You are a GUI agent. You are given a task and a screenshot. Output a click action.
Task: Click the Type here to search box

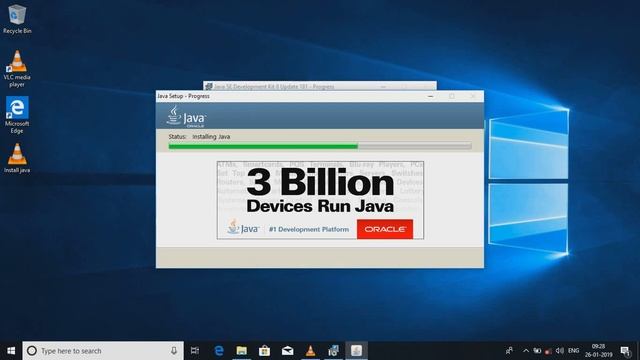(x=103, y=351)
